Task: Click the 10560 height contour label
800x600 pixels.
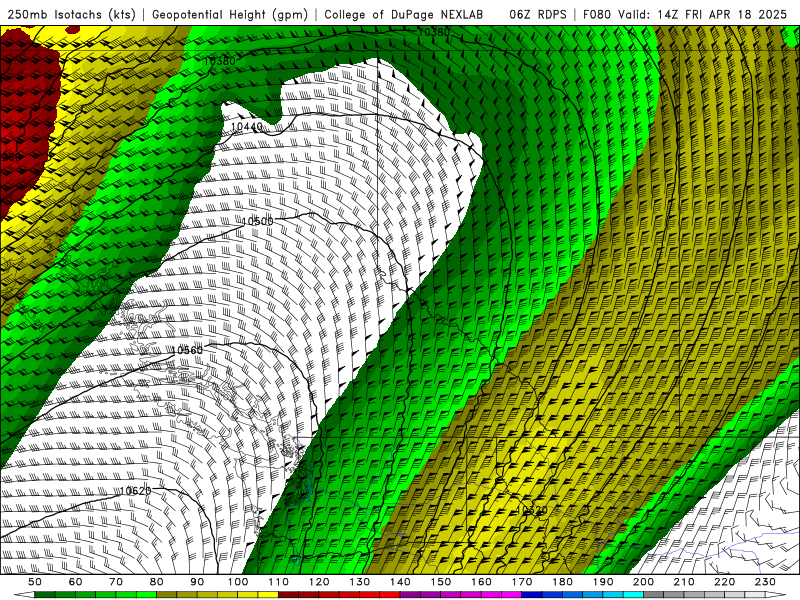Action: [x=187, y=350]
